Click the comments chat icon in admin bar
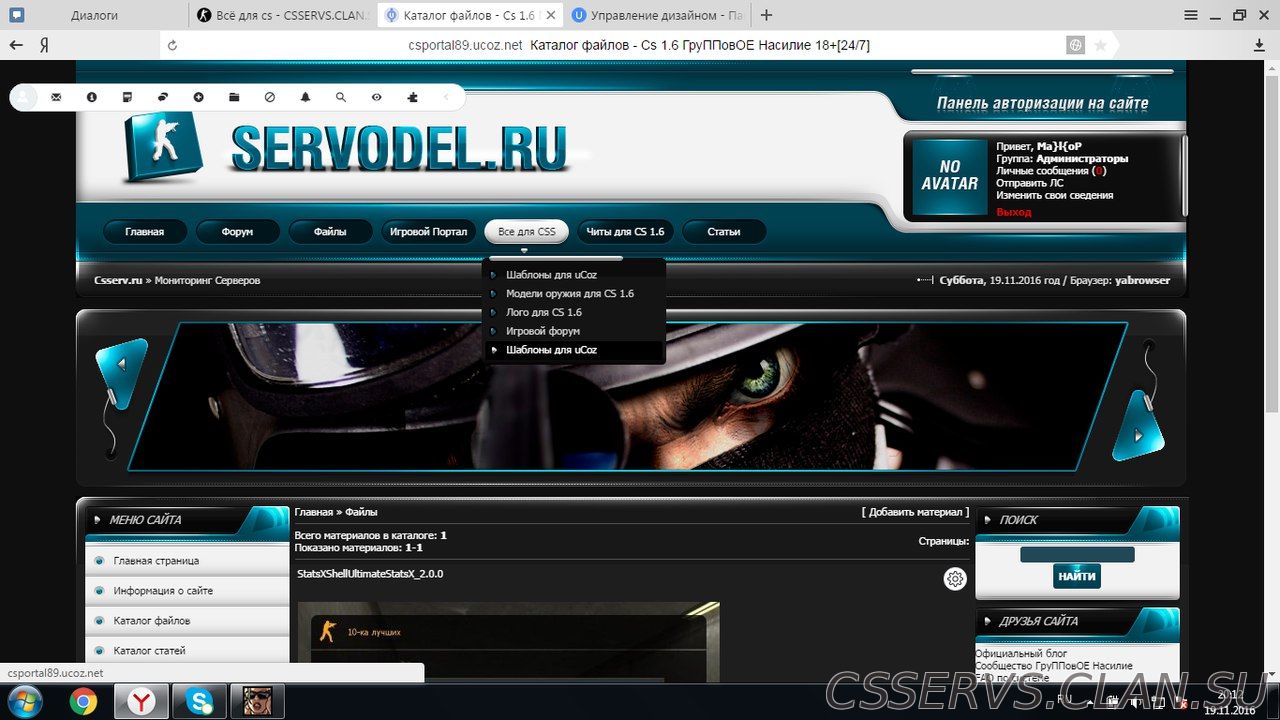Image resolution: width=1280 pixels, height=720 pixels. tap(163, 97)
